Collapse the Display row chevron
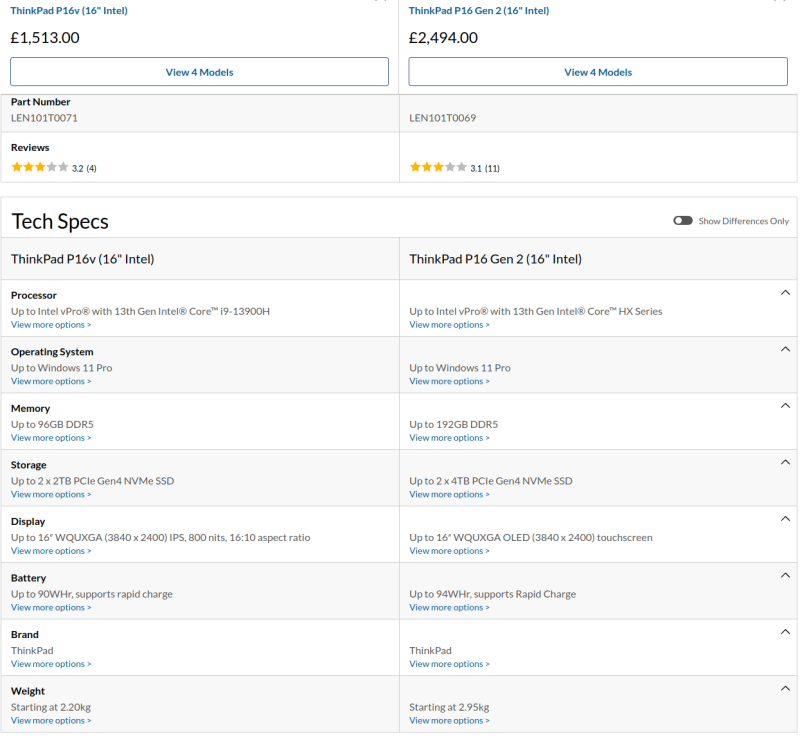Image resolution: width=800 pixels, height=737 pixels. pyautogui.click(x=785, y=519)
